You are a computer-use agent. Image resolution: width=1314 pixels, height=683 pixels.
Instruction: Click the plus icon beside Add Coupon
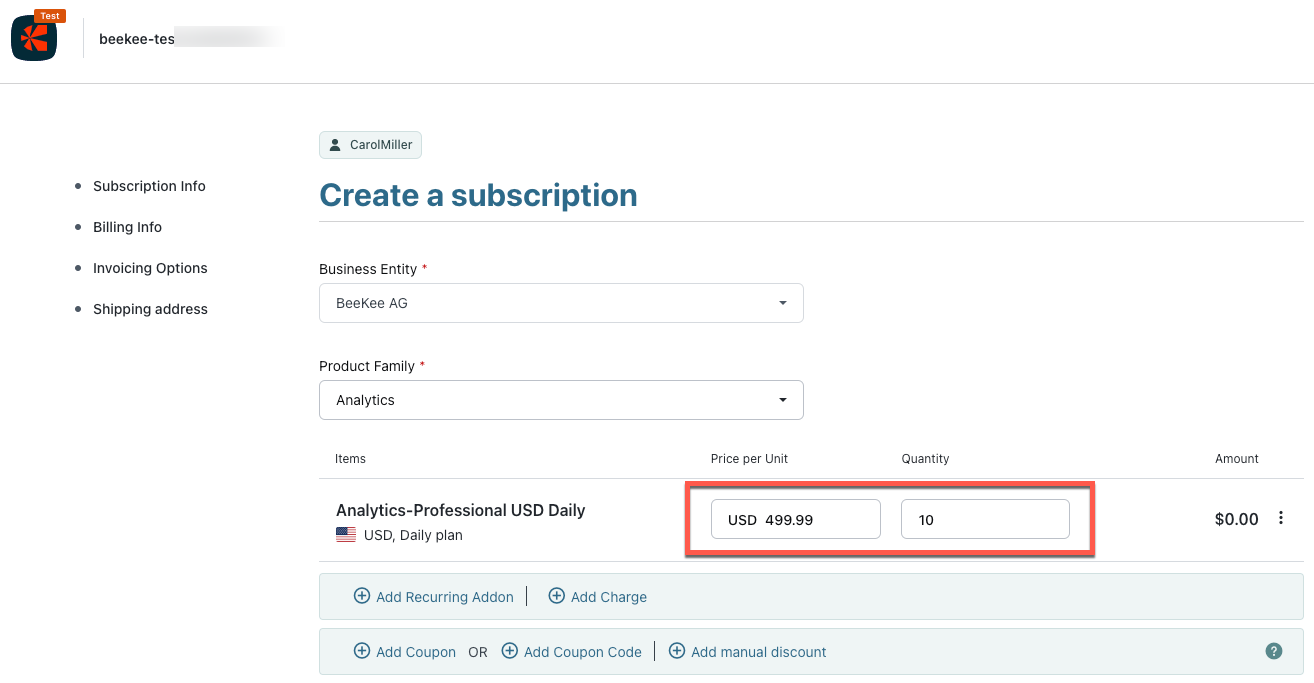[x=362, y=651]
